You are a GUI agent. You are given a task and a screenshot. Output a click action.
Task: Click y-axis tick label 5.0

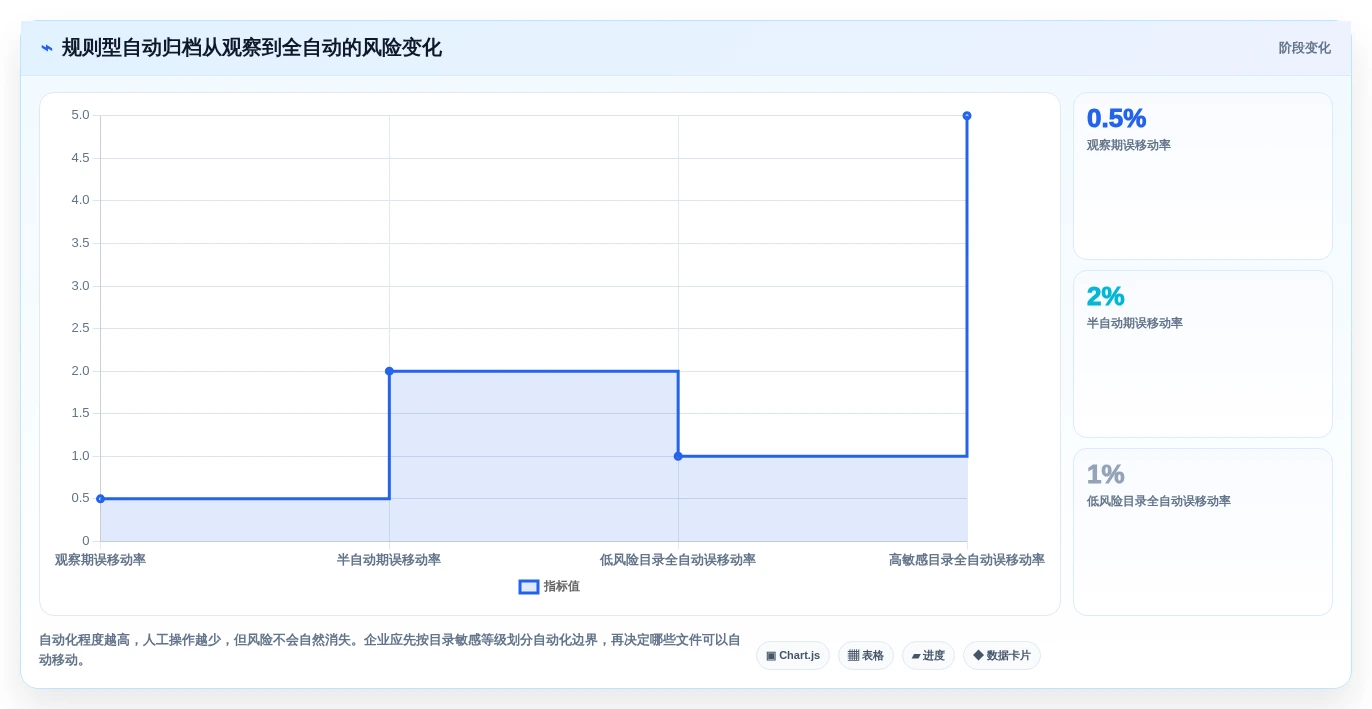tap(80, 115)
